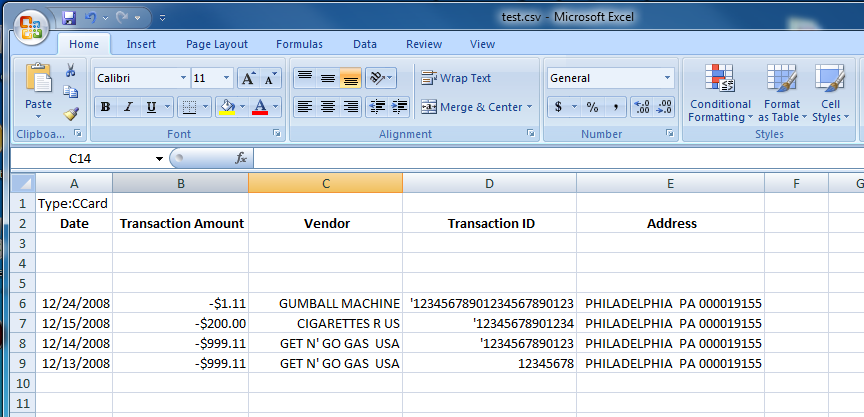Toggle Wrap Text for cell
The height and width of the screenshot is (417, 864).
[x=457, y=78]
